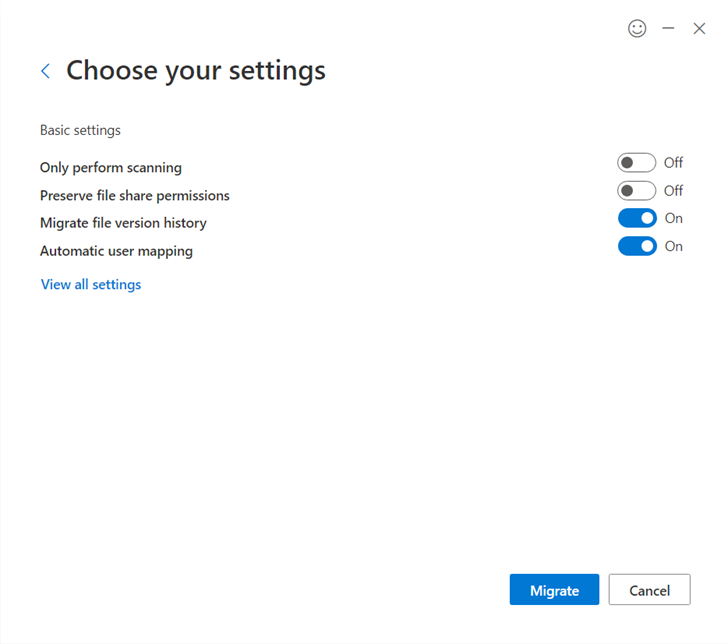This screenshot has width=728, height=644.
Task: Go back using the blue arrow
Action: (46, 71)
